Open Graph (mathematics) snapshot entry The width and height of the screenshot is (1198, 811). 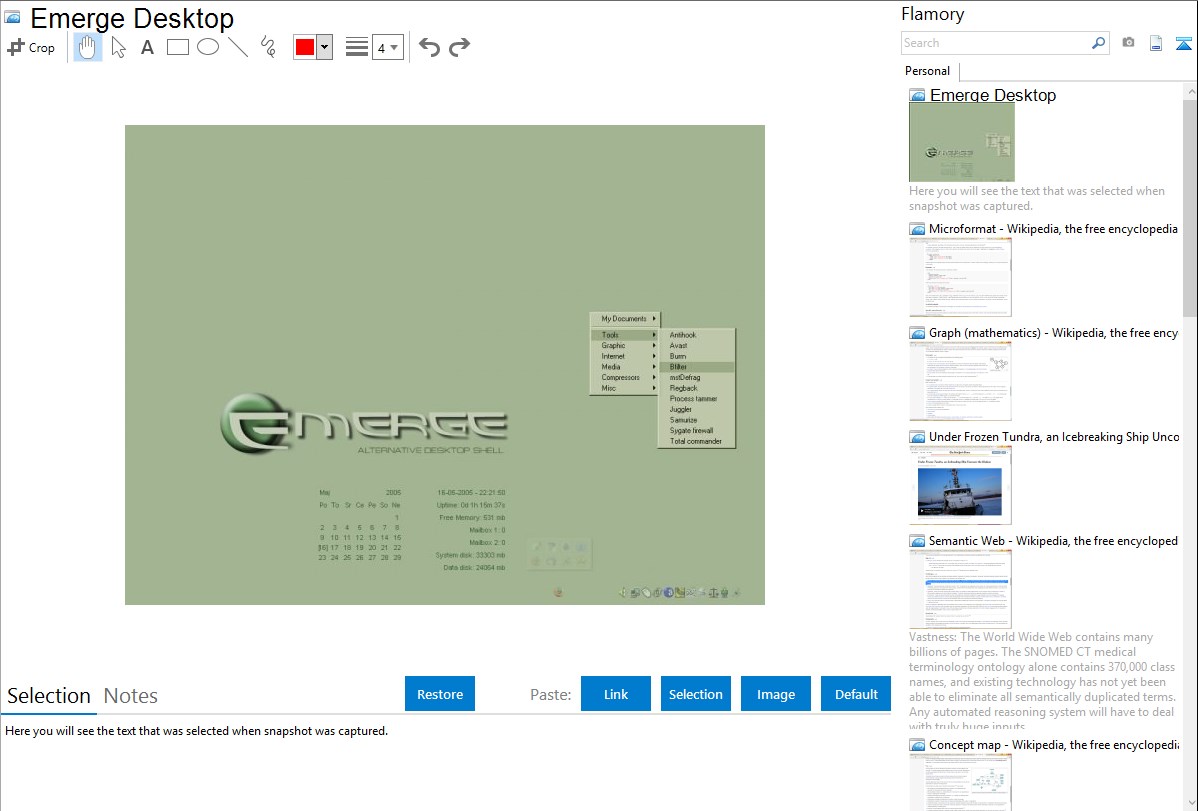click(1053, 333)
